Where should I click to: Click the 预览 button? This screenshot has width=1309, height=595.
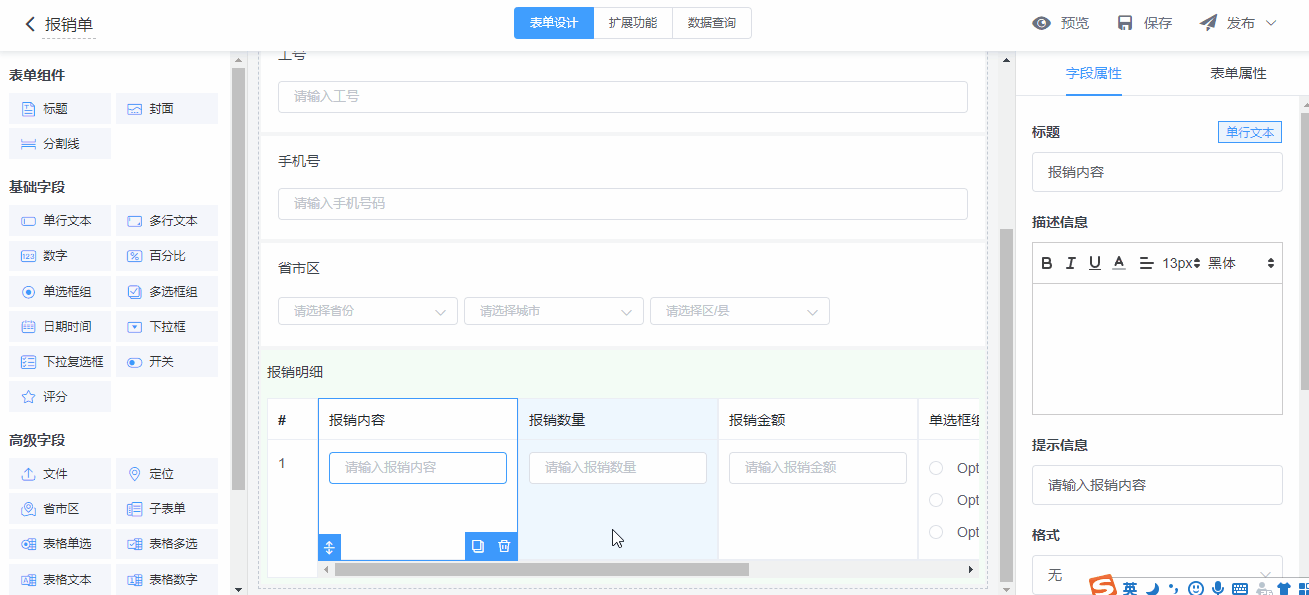pyautogui.click(x=1061, y=23)
